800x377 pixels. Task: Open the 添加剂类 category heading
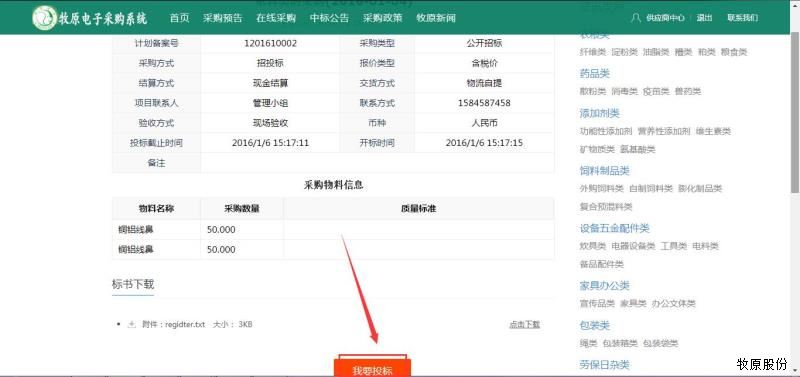click(599, 113)
